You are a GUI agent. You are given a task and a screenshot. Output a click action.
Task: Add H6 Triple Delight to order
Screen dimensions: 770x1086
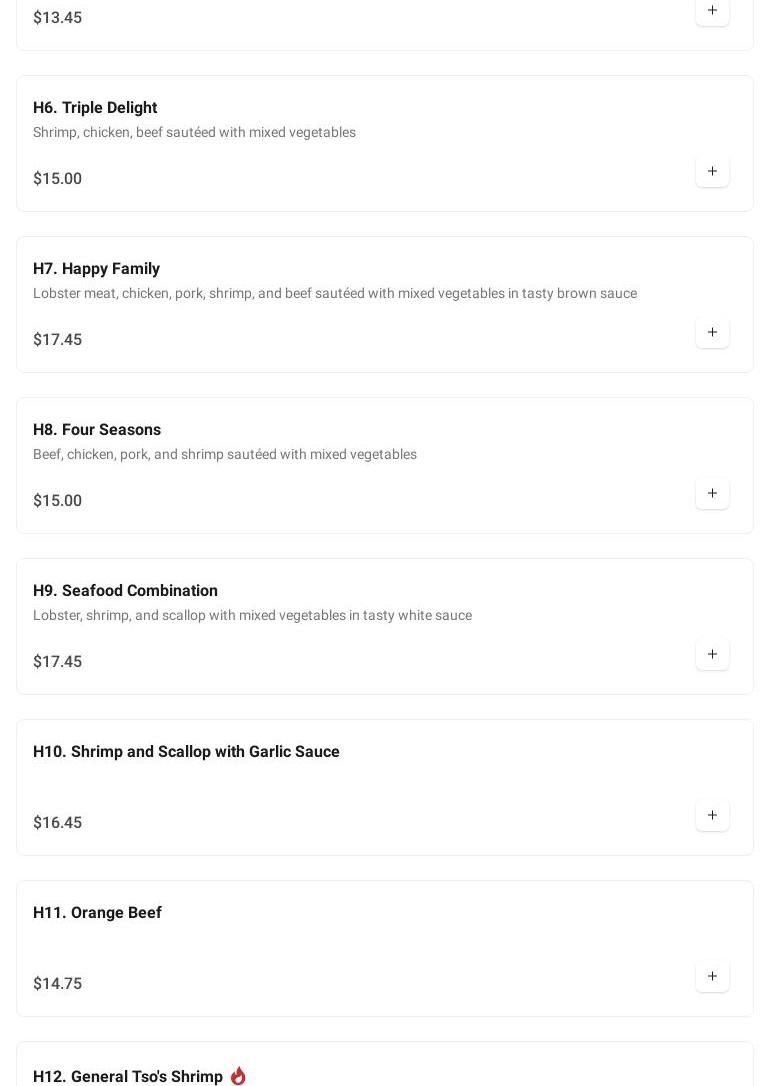(x=712, y=172)
